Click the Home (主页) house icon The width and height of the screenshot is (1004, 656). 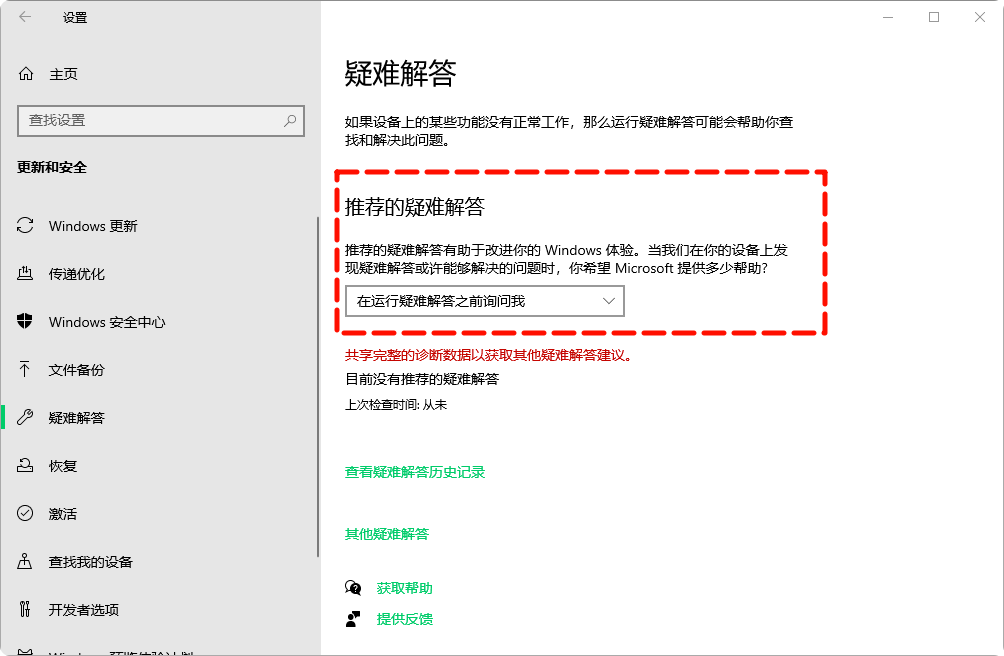point(26,74)
